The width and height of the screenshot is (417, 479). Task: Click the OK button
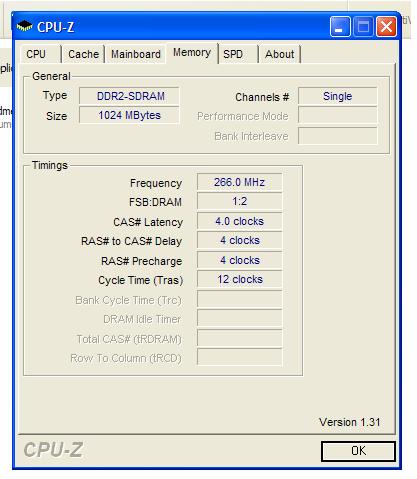point(358,451)
